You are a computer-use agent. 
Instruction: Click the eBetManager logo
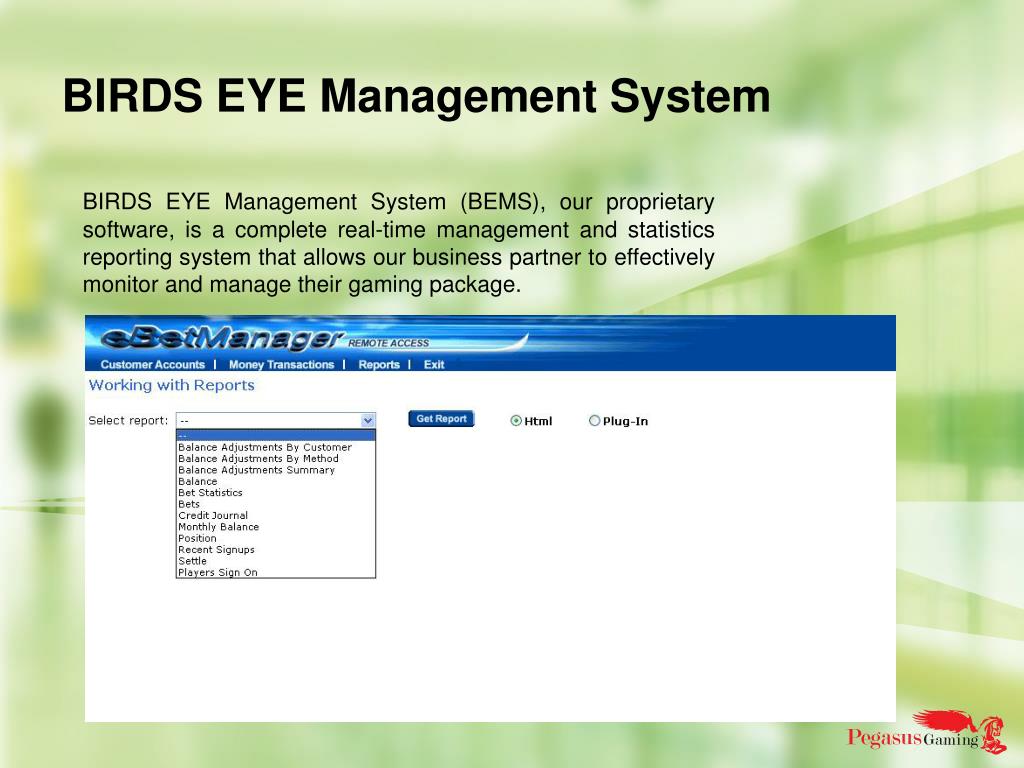222,338
